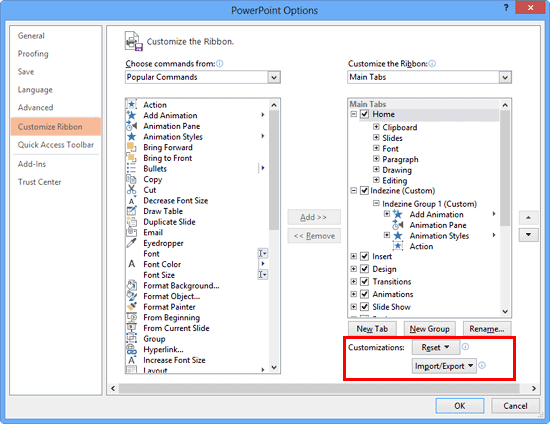Collapse the Indezine Group 1 (Custom) node

376,203
